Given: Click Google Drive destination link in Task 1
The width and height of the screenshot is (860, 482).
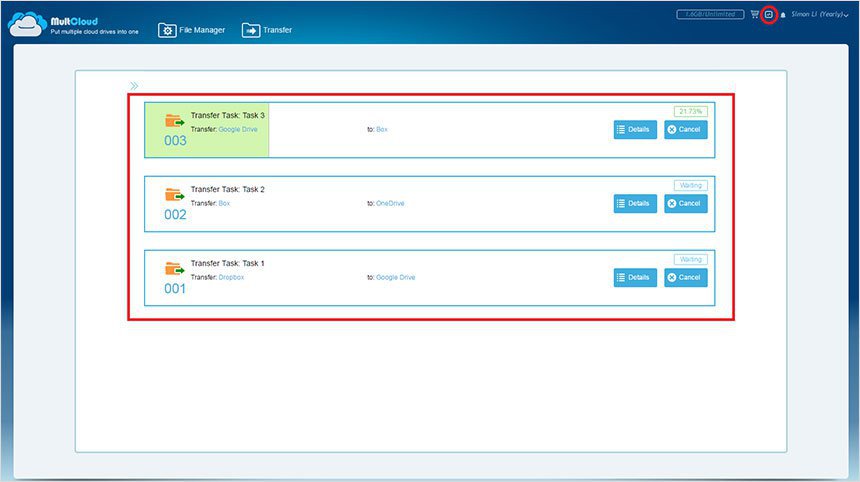Looking at the screenshot, I should coord(395,277).
